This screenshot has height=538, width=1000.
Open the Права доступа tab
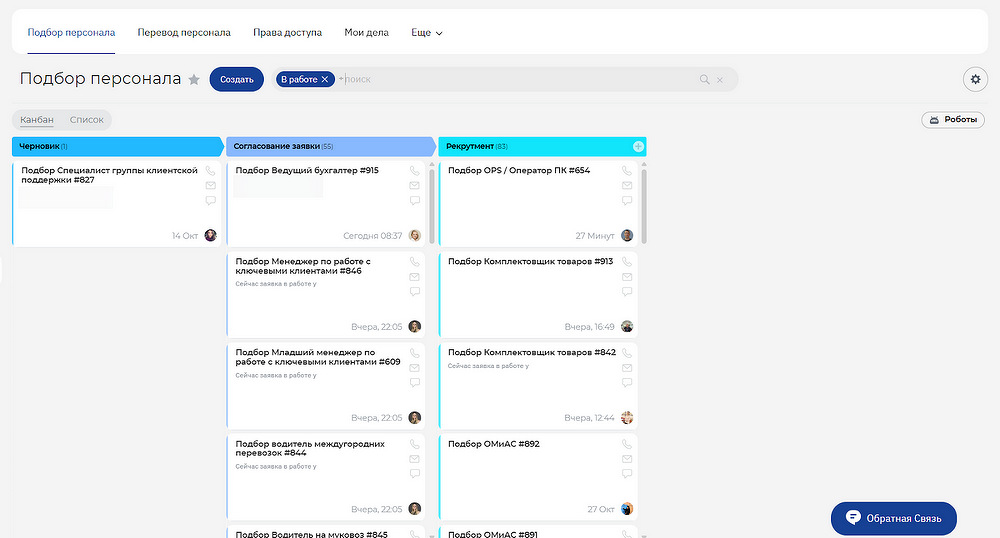pos(287,33)
